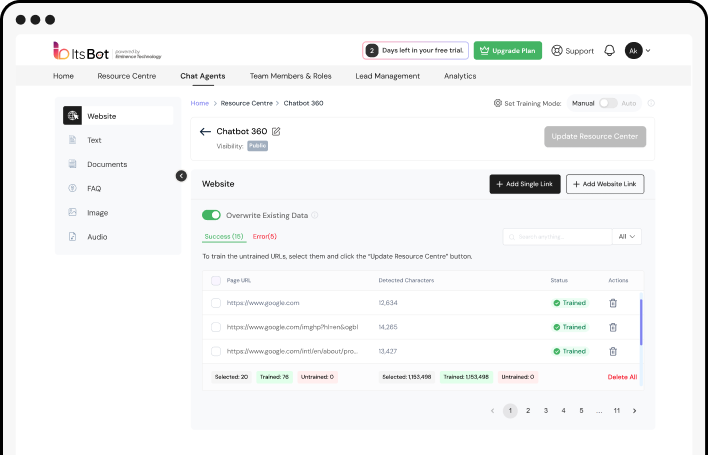Click the notification bell icon
Image resolution: width=708 pixels, height=455 pixels.
pos(609,50)
